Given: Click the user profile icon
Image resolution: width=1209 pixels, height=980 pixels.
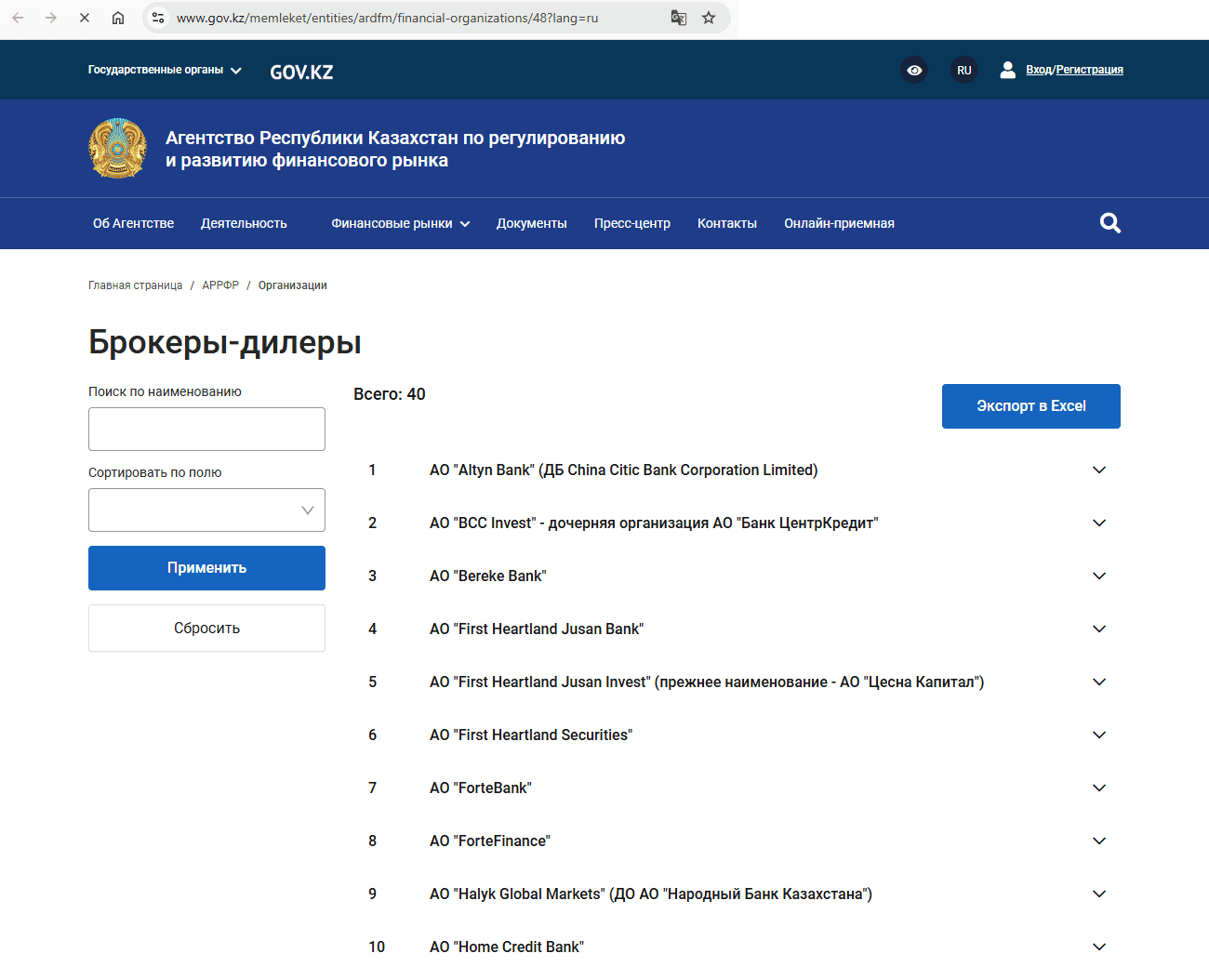Looking at the screenshot, I should coord(1007,70).
